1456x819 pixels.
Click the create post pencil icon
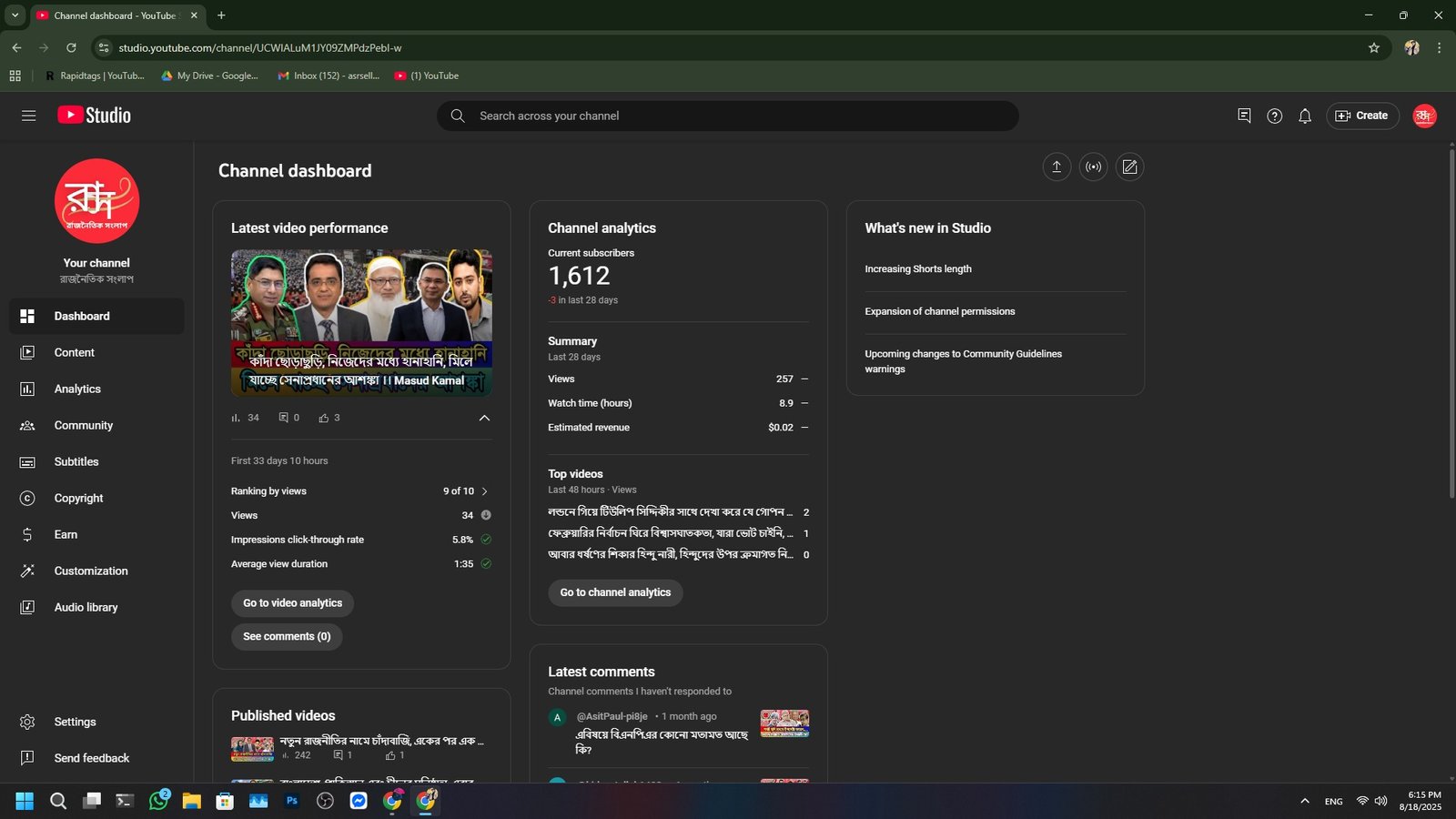tap(1129, 167)
